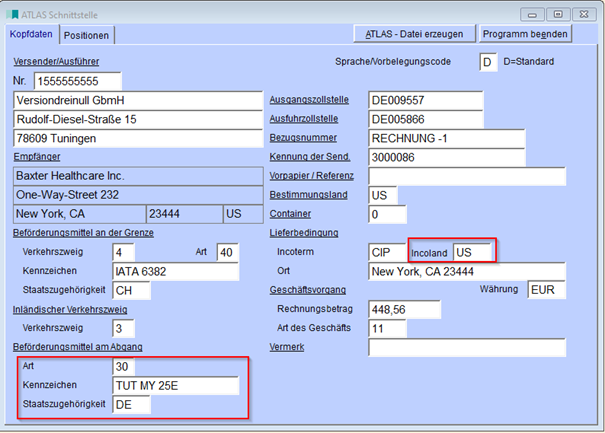Click the Währung field showing EUR
Viewport: 605px width, 433px height.
pos(546,290)
